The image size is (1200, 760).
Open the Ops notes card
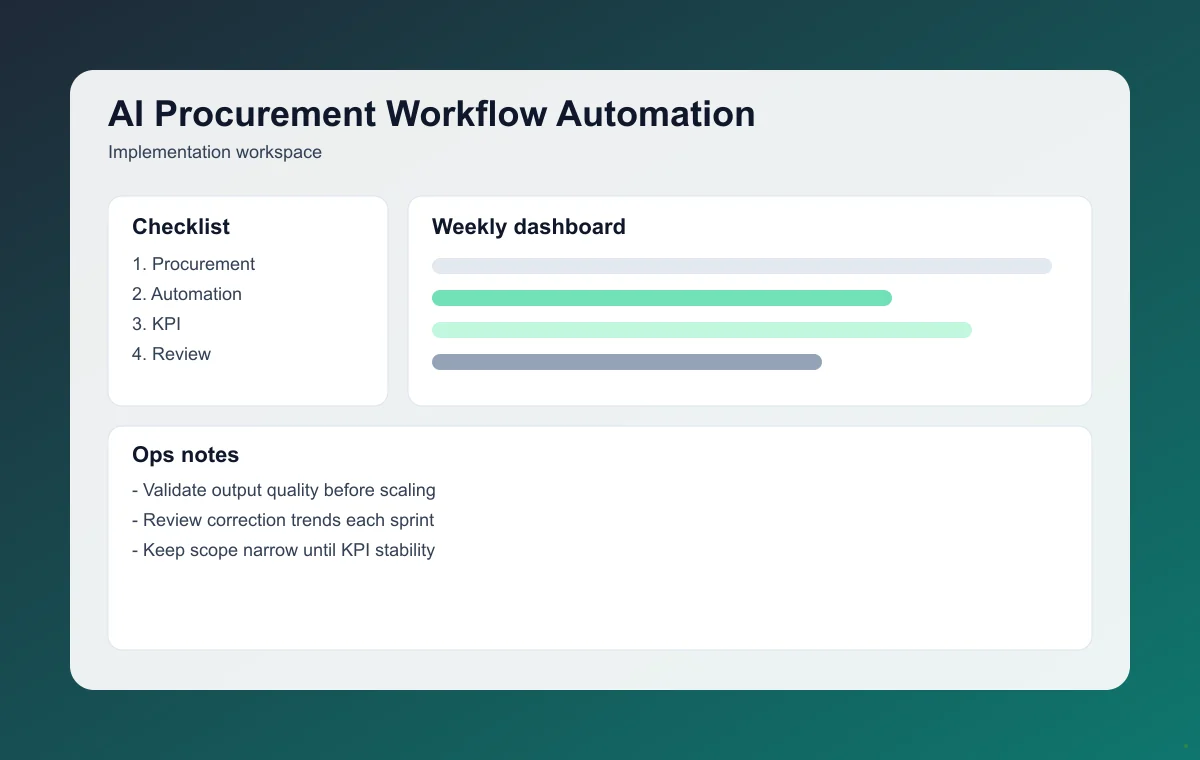pos(600,537)
